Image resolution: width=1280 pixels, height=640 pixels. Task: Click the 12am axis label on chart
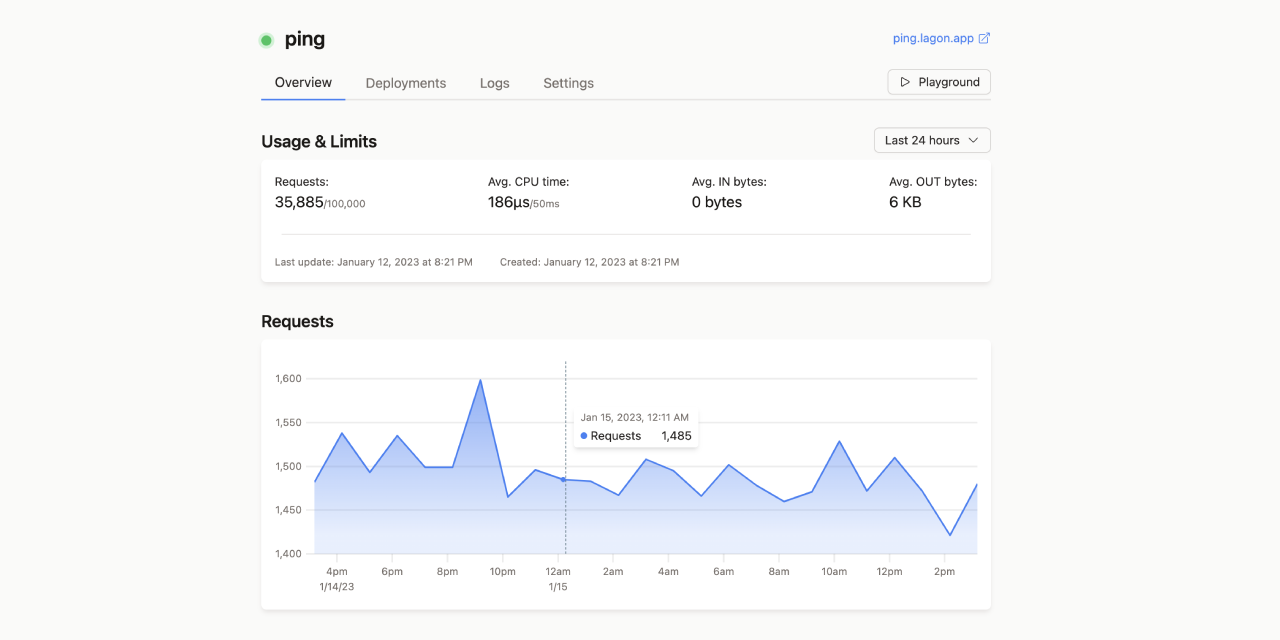coord(558,572)
